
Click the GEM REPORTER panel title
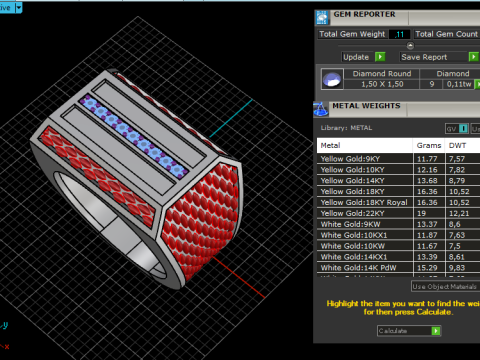pyautogui.click(x=364, y=14)
